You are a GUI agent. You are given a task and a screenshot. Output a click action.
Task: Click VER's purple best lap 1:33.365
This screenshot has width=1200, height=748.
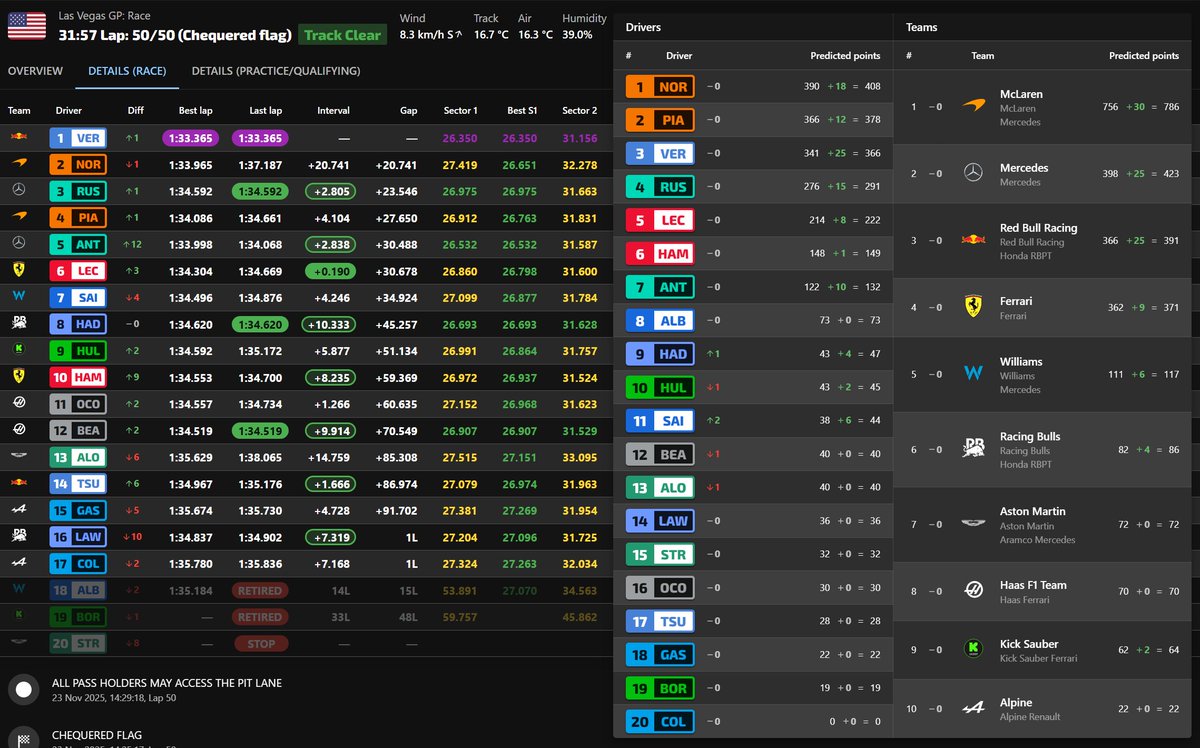click(x=188, y=139)
